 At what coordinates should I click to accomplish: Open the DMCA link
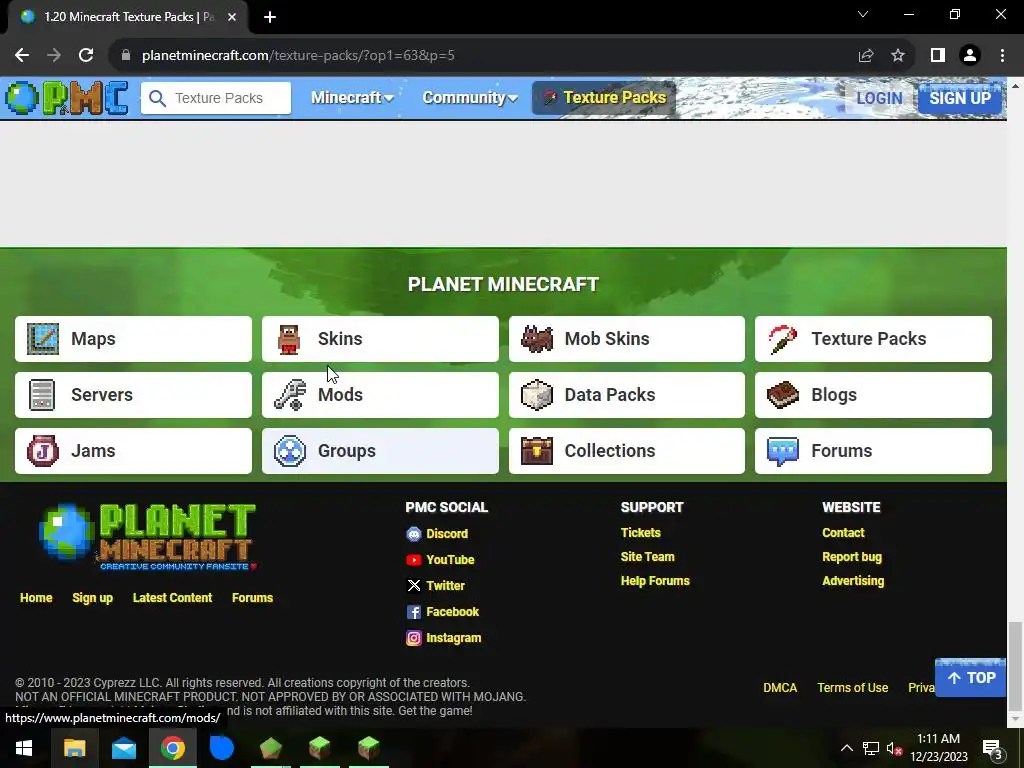[x=780, y=688]
